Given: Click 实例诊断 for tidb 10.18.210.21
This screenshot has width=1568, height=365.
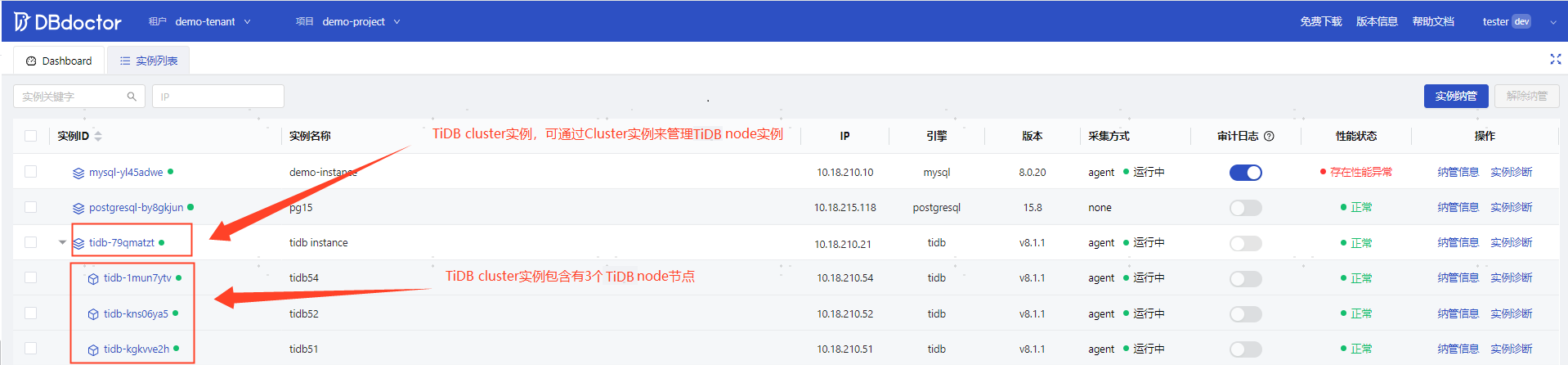Looking at the screenshot, I should tap(1511, 243).
